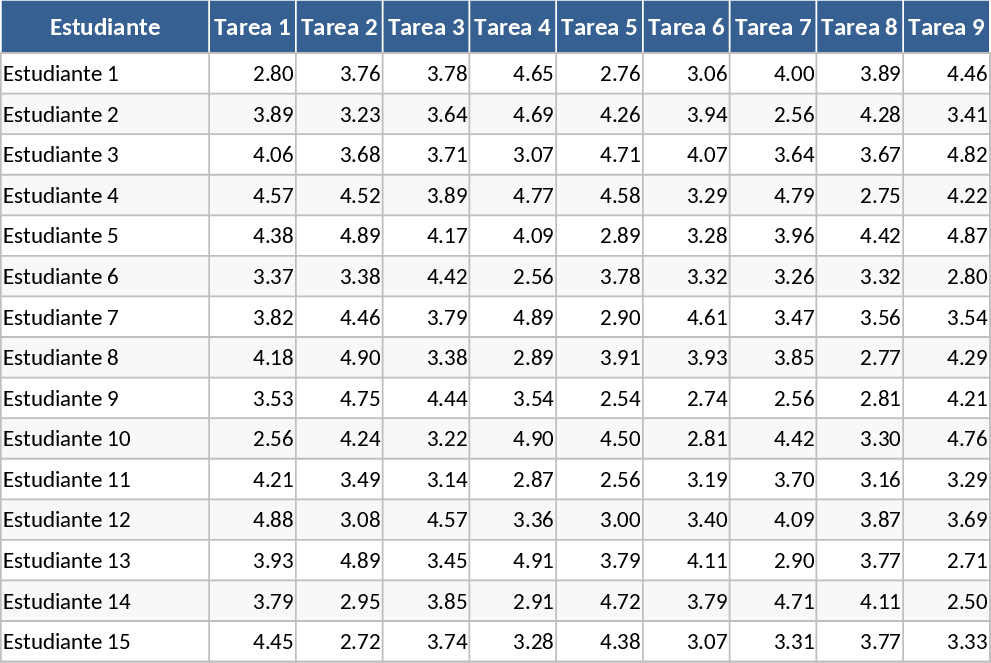The height and width of the screenshot is (663, 991).
Task: Click Estudiante 1's Tarea 7 score 4.00
Action: pyautogui.click(x=793, y=74)
